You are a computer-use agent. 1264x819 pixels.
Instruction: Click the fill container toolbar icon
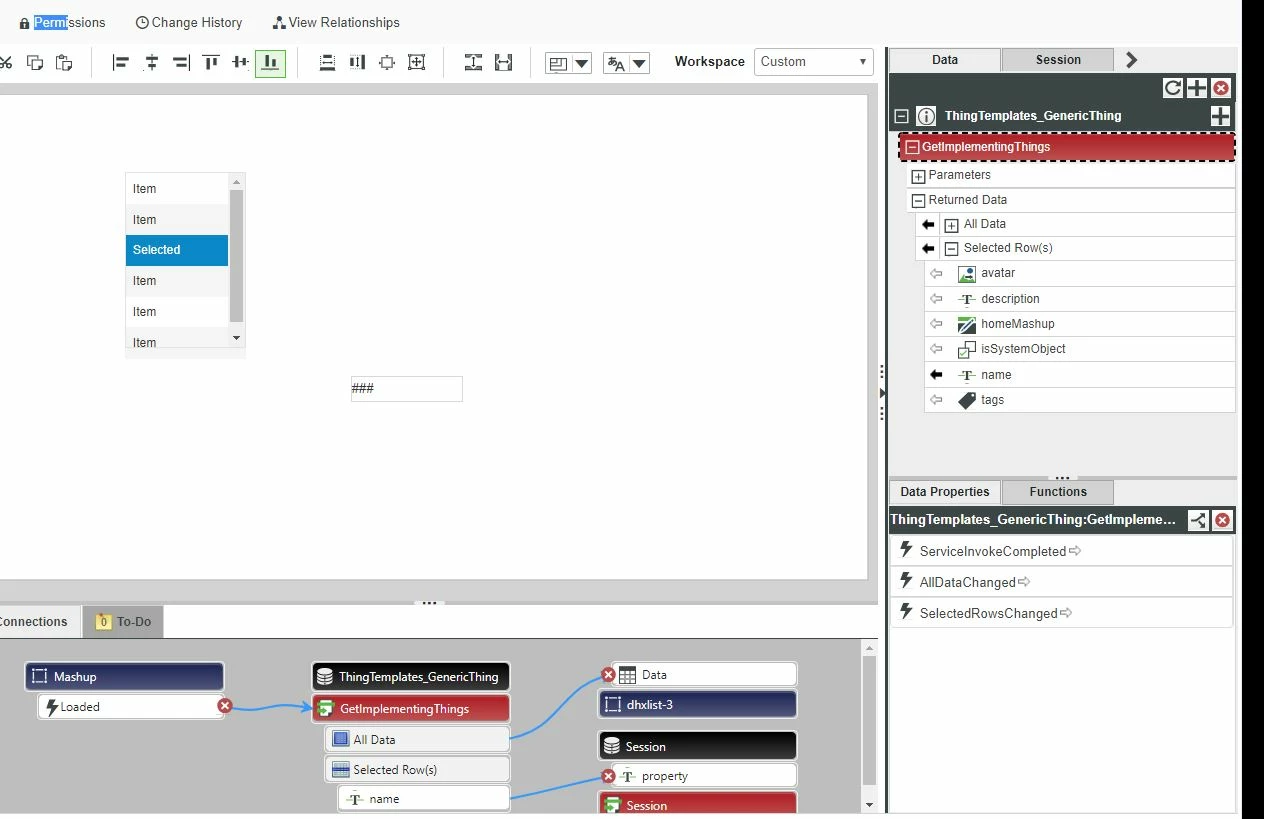coord(417,62)
